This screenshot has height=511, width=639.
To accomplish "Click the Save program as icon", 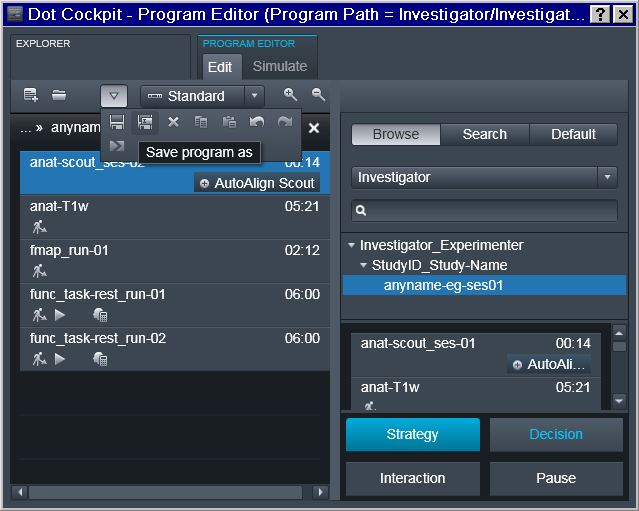I will pyautogui.click(x=145, y=122).
